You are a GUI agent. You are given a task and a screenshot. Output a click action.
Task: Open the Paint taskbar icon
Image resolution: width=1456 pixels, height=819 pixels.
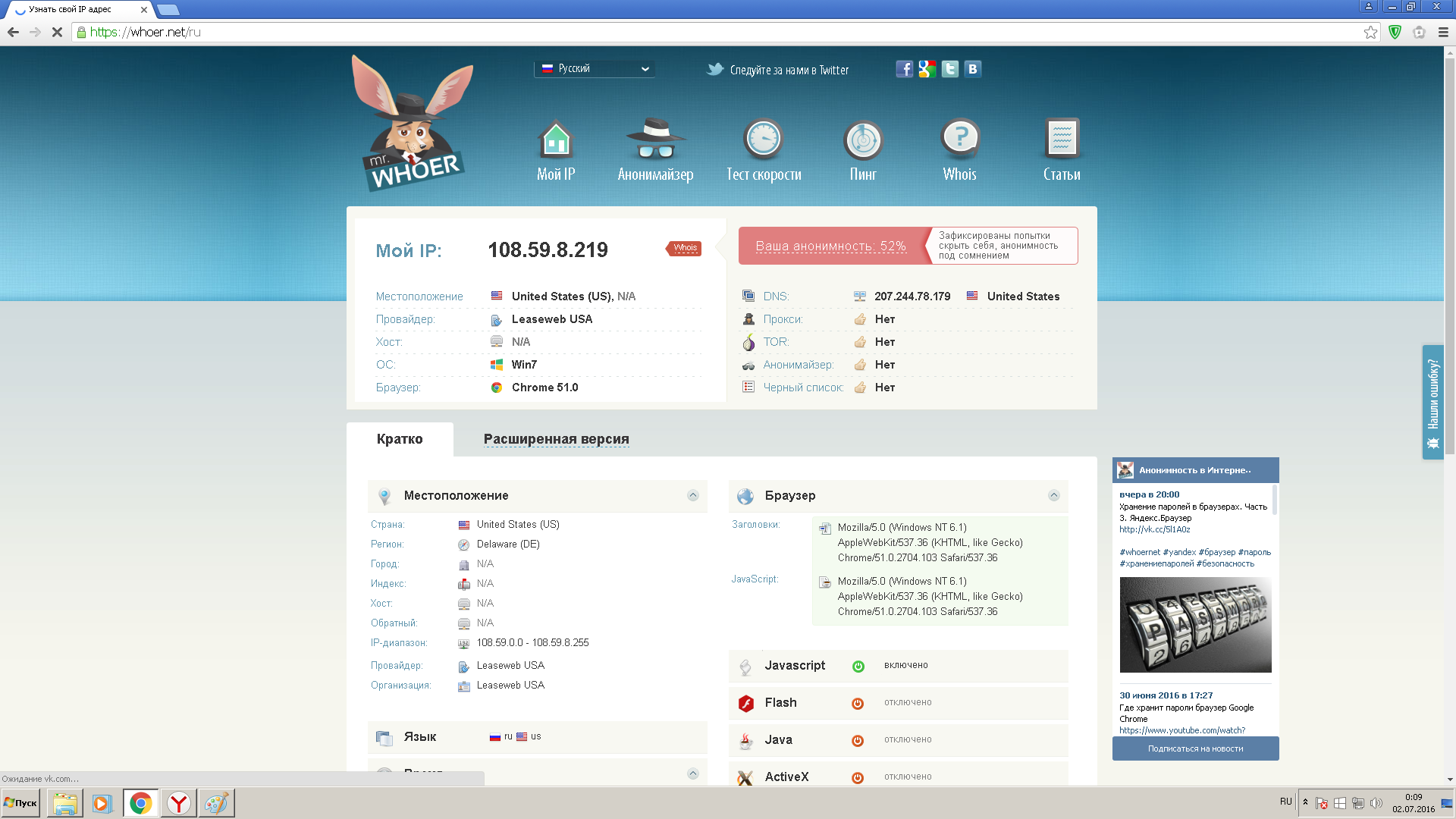coord(216,803)
